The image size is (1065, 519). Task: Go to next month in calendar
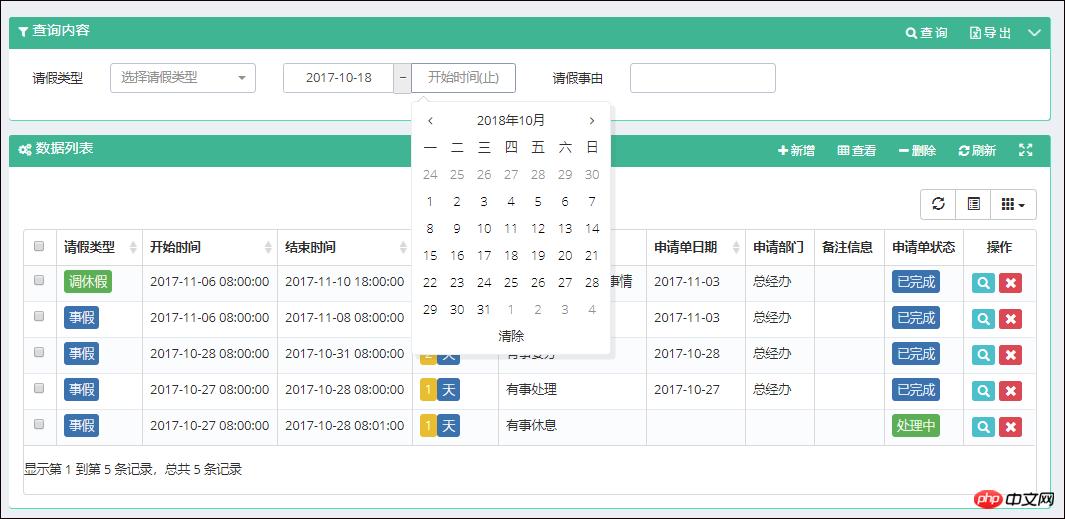click(x=592, y=120)
